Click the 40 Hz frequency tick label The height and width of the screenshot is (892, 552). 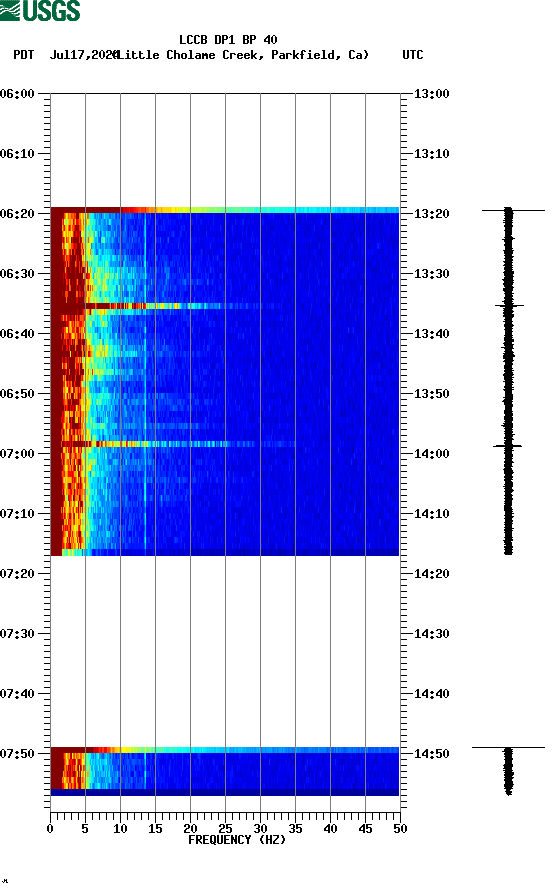point(331,828)
